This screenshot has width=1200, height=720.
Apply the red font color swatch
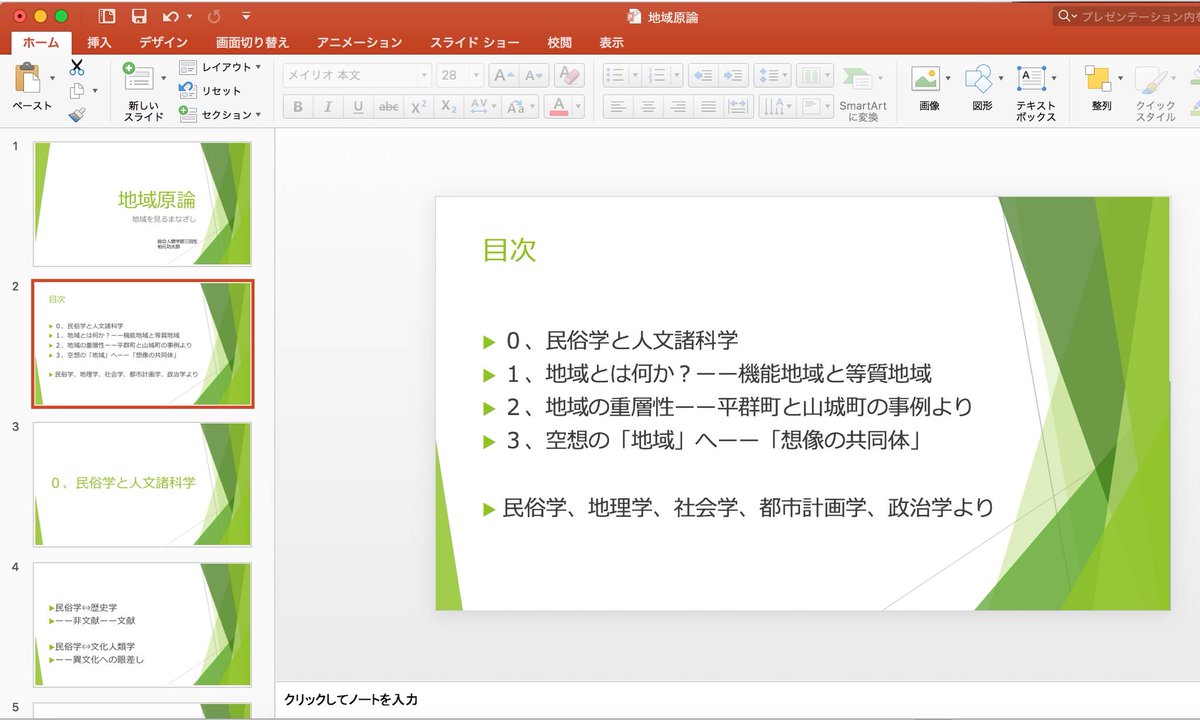tap(559, 106)
